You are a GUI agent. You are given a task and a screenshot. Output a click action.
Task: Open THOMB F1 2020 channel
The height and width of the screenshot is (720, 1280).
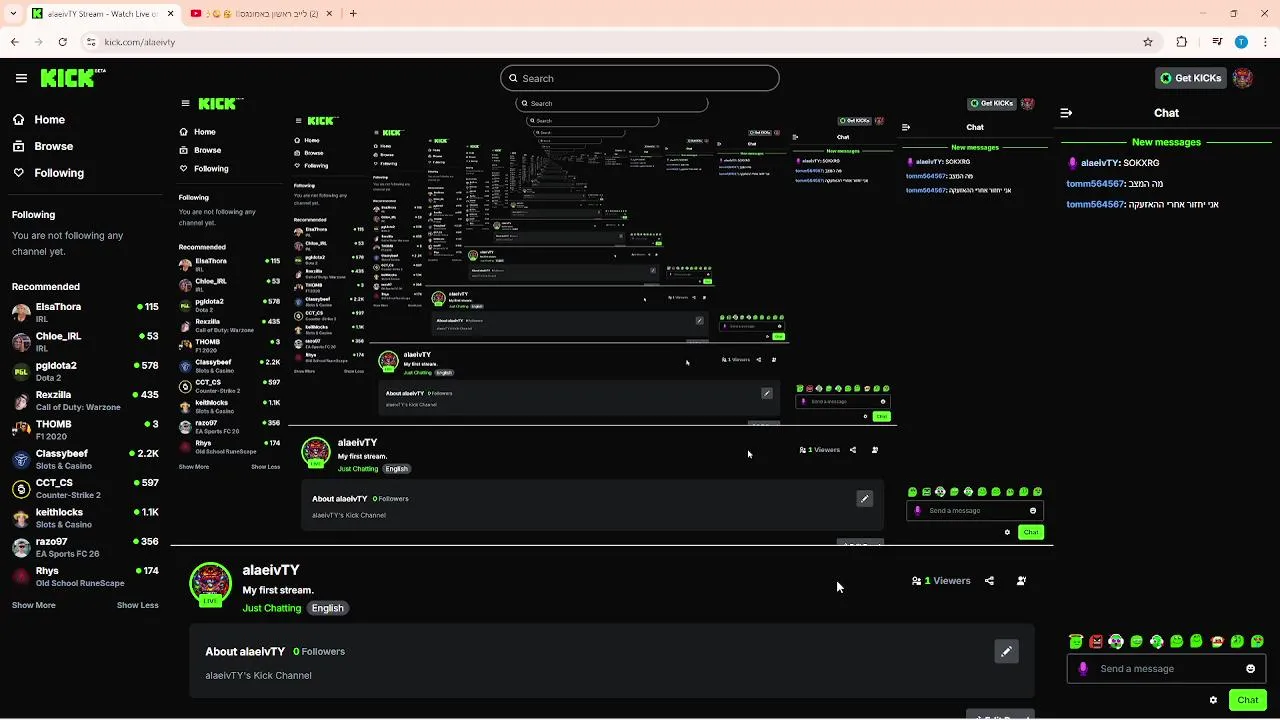pos(85,430)
